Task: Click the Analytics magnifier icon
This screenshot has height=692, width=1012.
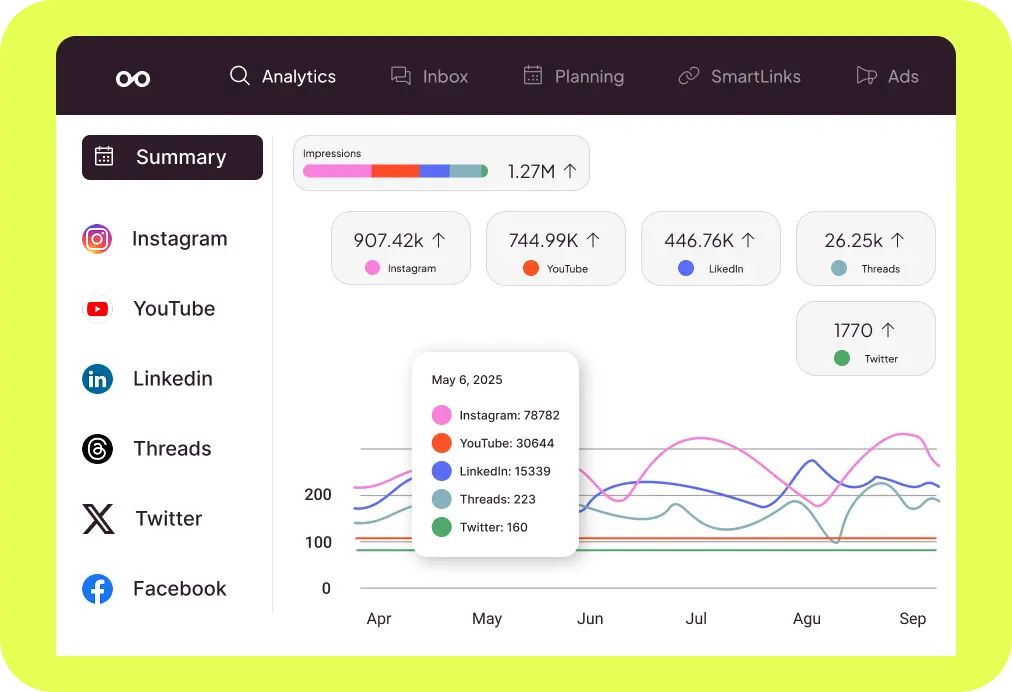Action: pyautogui.click(x=240, y=76)
